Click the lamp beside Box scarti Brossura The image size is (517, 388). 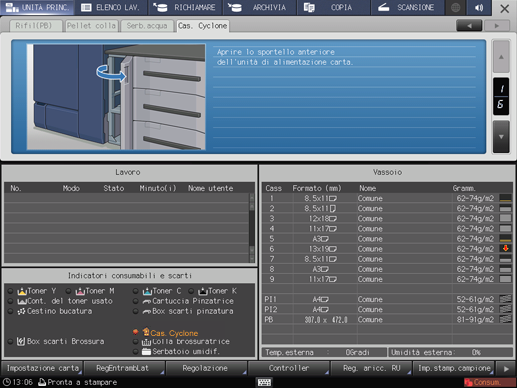pos(11,341)
